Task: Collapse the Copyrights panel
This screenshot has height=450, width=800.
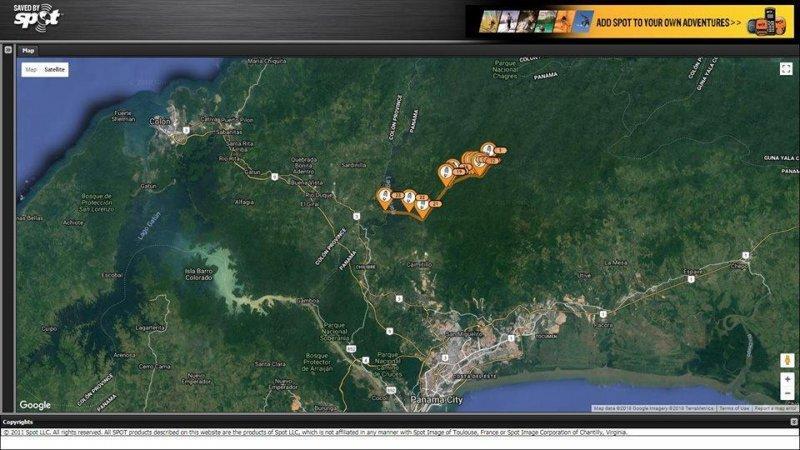Action: [793, 421]
